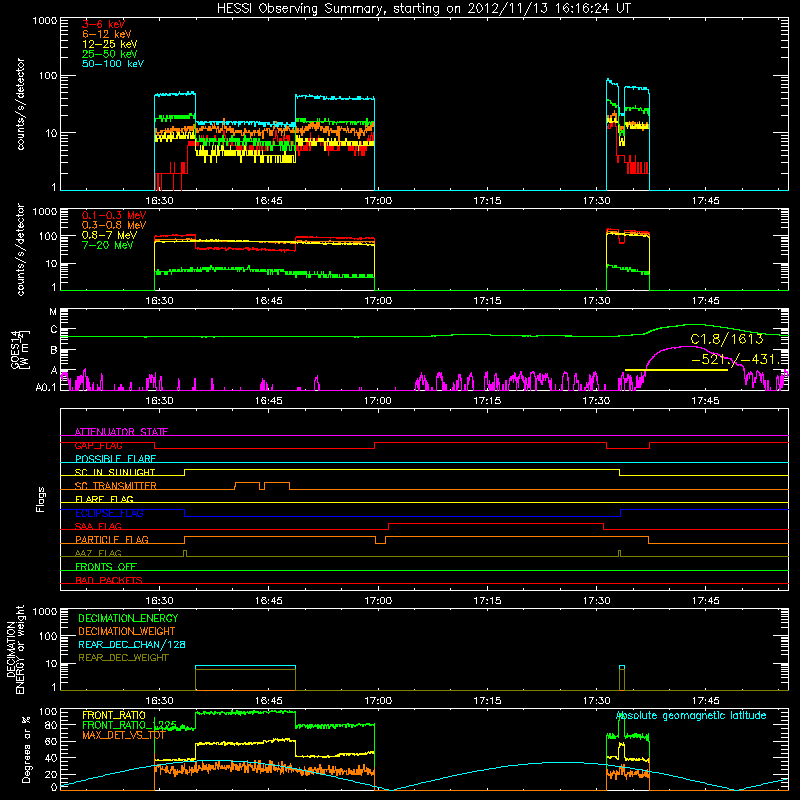Select the ATTENUATOR_STATE flag label
This screenshot has height=800, width=800.
(121, 432)
